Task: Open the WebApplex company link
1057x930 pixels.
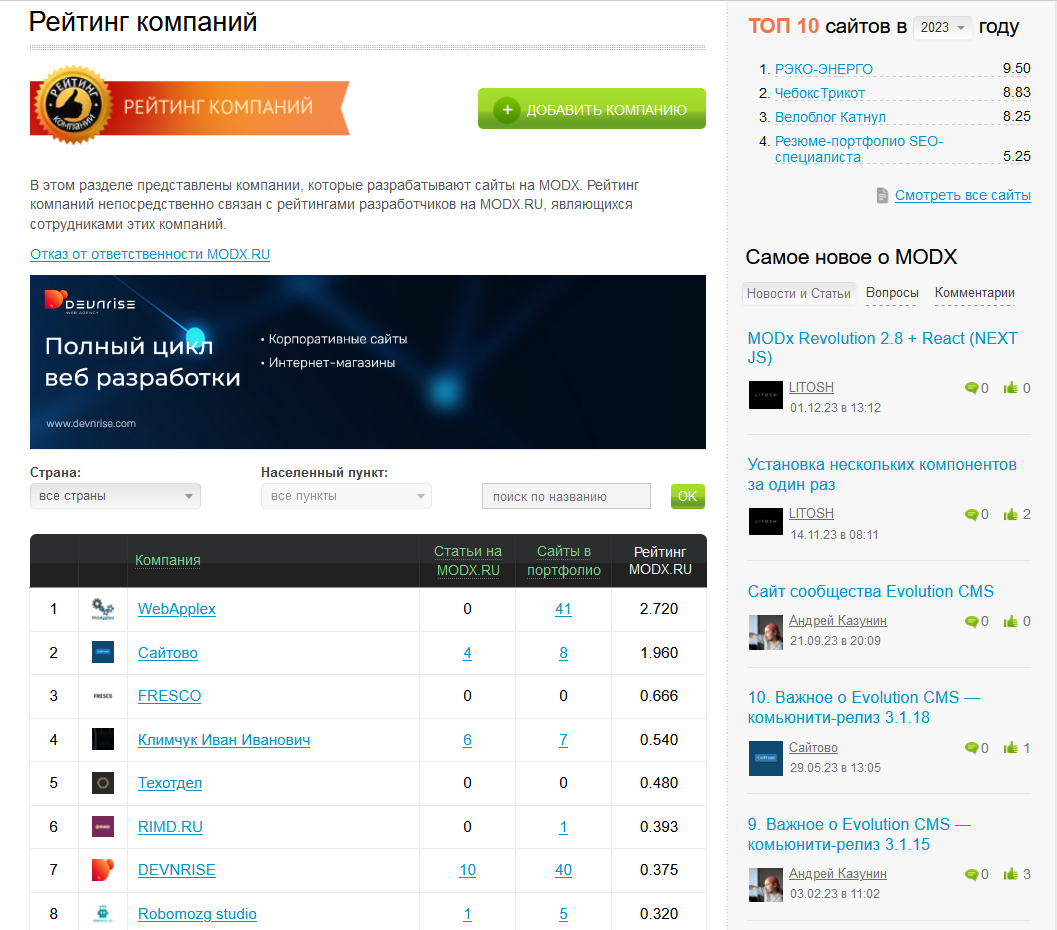Action: (x=177, y=609)
